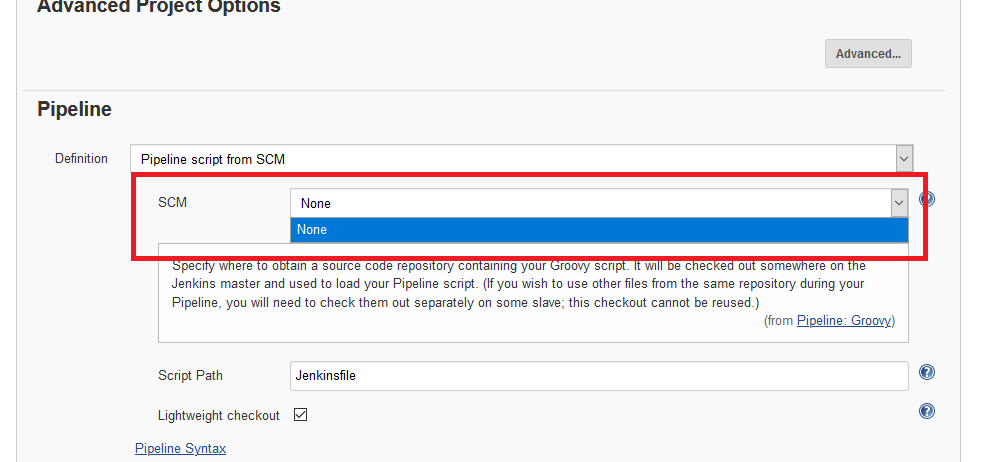Viewport: 1001px width, 462px height.
Task: Uncheck the Lightweight checkout checkbox
Action: click(300, 414)
